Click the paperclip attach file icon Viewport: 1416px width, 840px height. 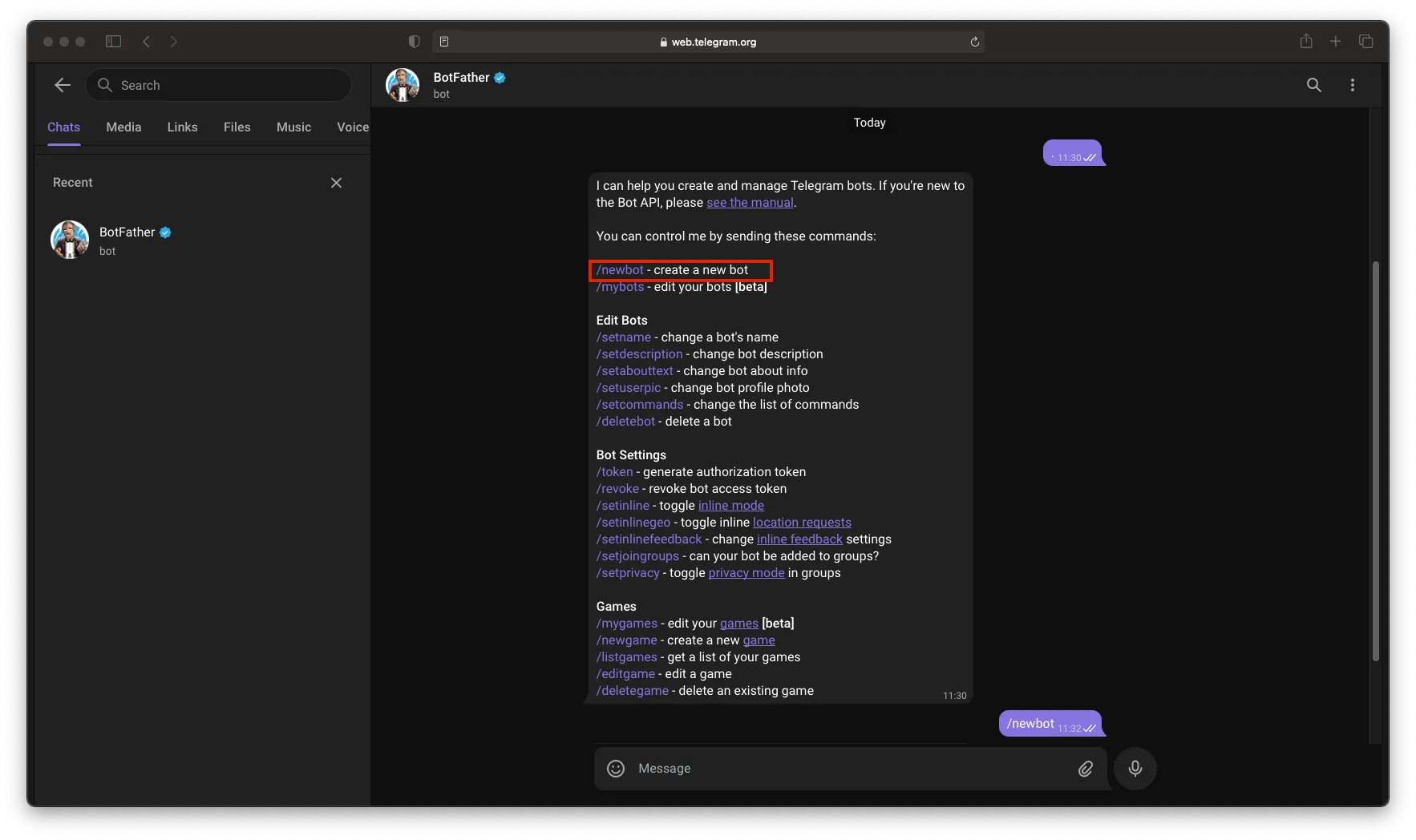[x=1086, y=769]
